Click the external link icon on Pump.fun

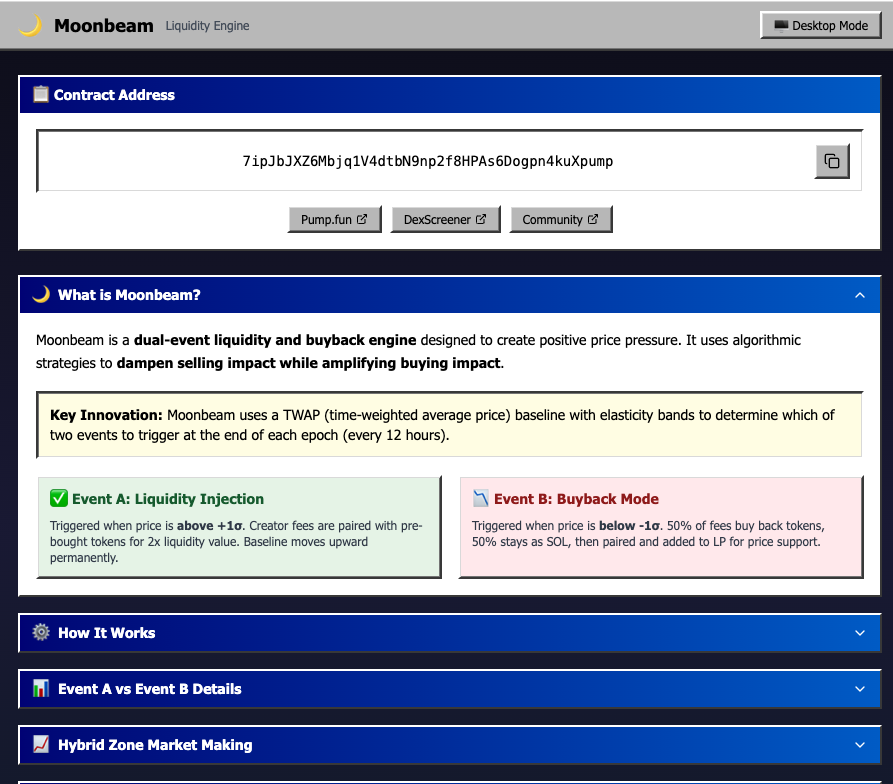[362, 219]
